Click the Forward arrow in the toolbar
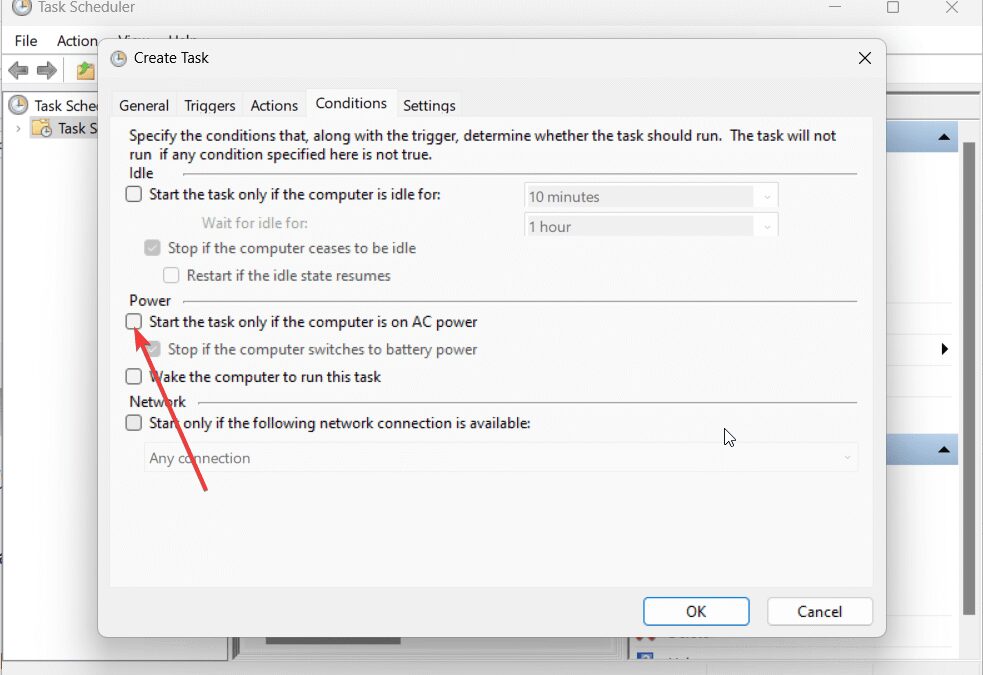 [46, 70]
